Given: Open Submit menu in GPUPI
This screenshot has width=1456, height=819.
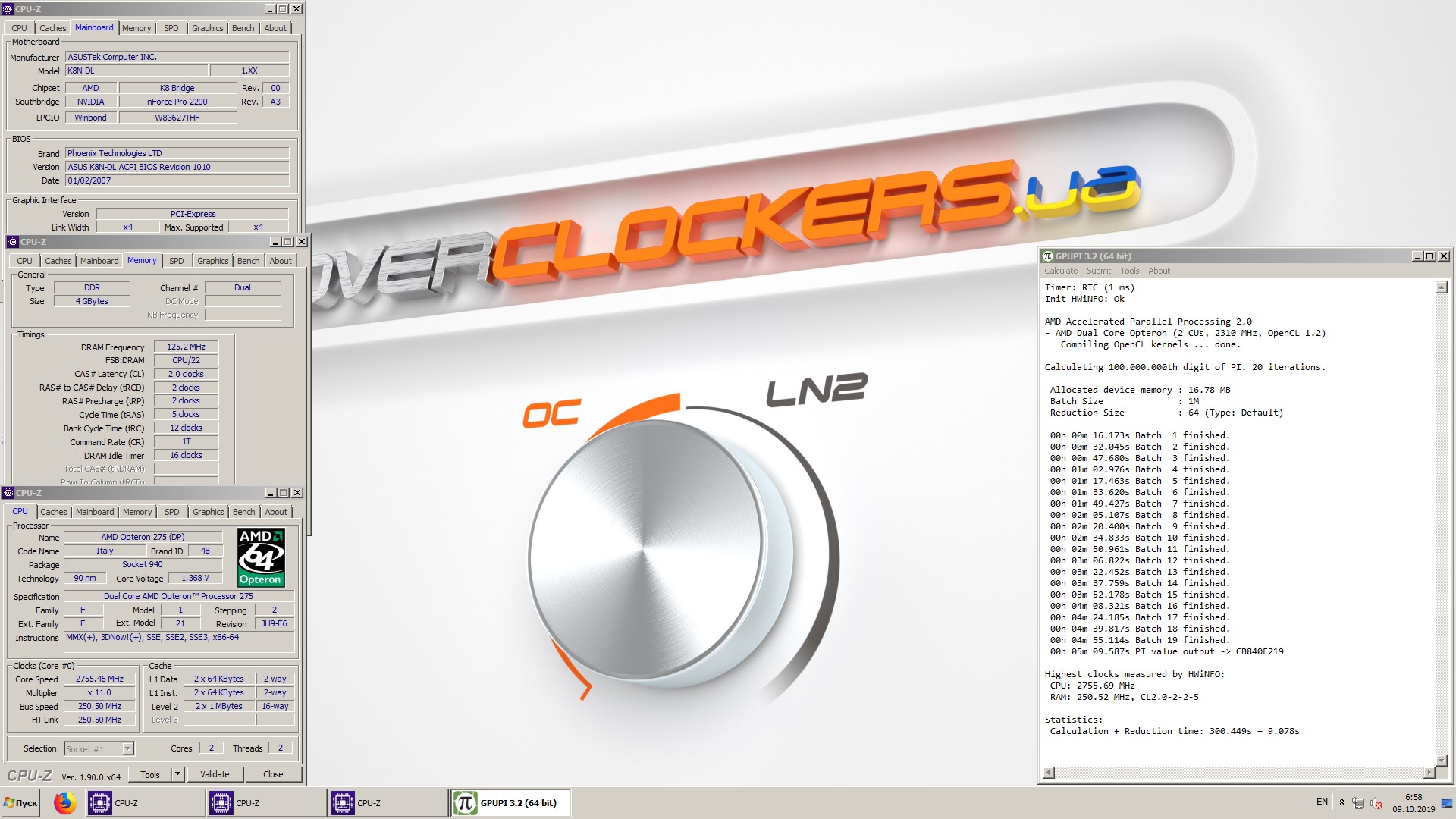Looking at the screenshot, I should pyautogui.click(x=1098, y=271).
